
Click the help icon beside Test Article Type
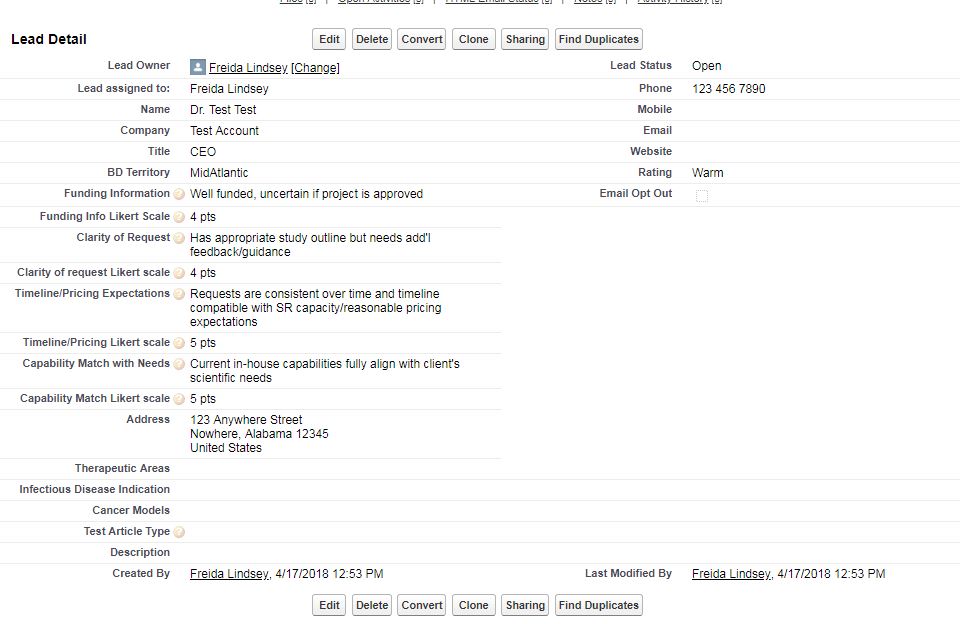pos(179,531)
